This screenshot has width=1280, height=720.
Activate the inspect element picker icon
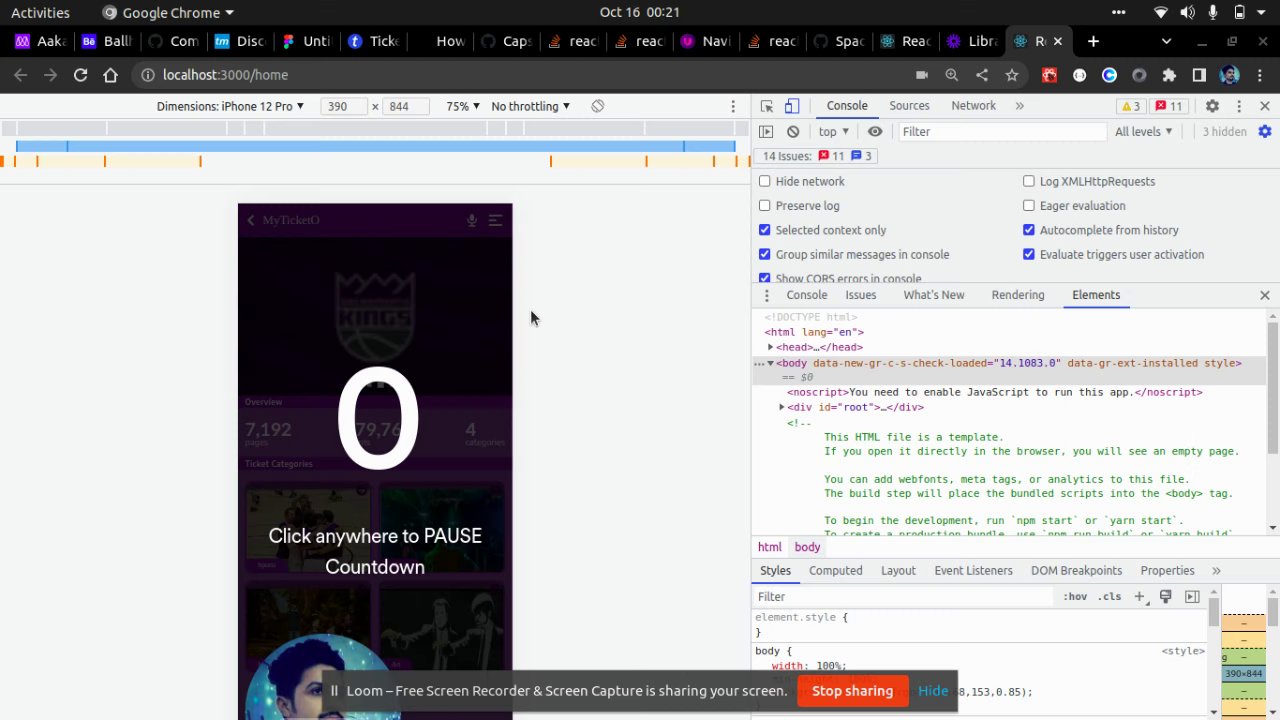tap(767, 106)
